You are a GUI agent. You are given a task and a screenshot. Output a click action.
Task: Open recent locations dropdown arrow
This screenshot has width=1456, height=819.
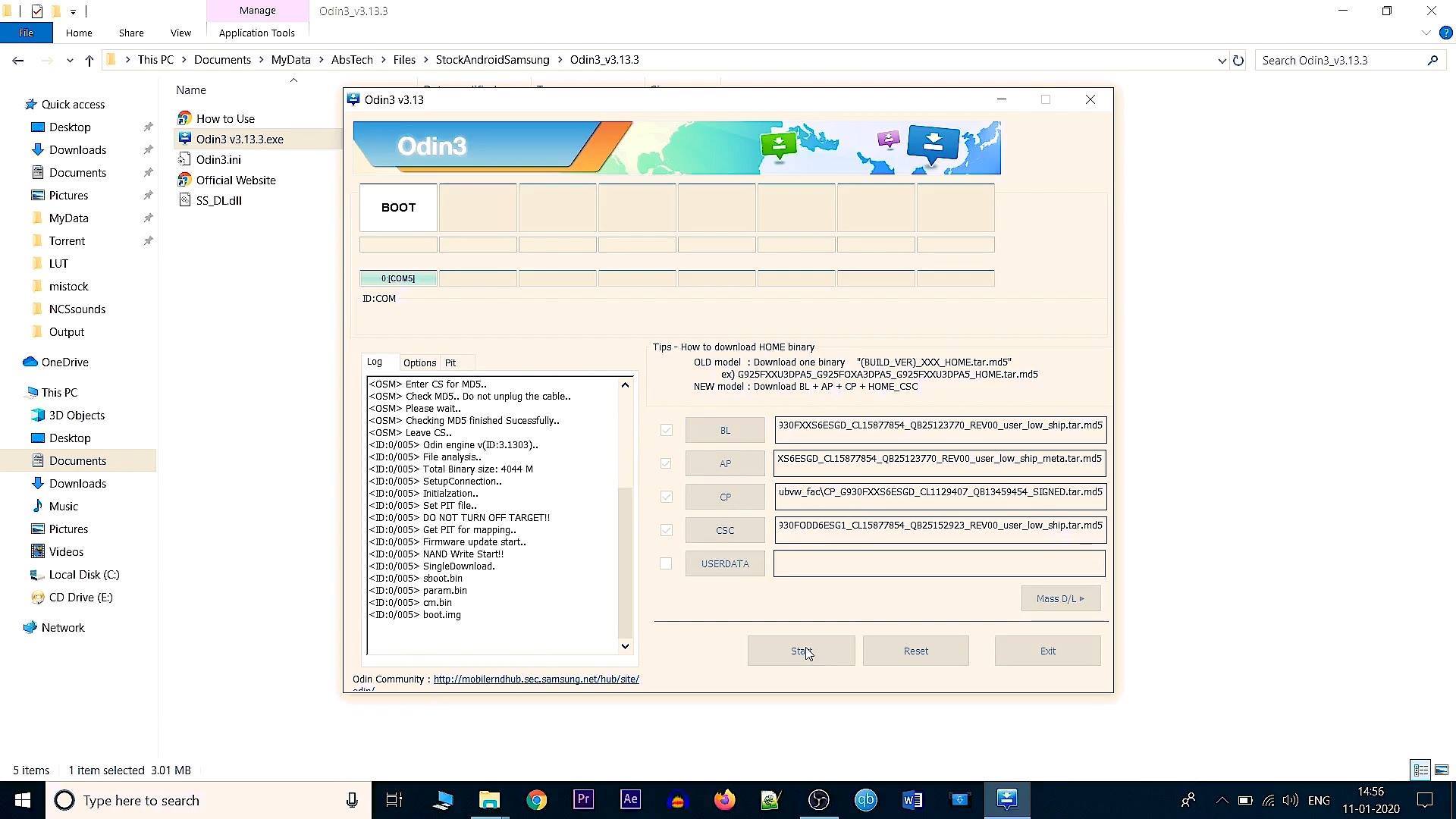tap(70, 61)
